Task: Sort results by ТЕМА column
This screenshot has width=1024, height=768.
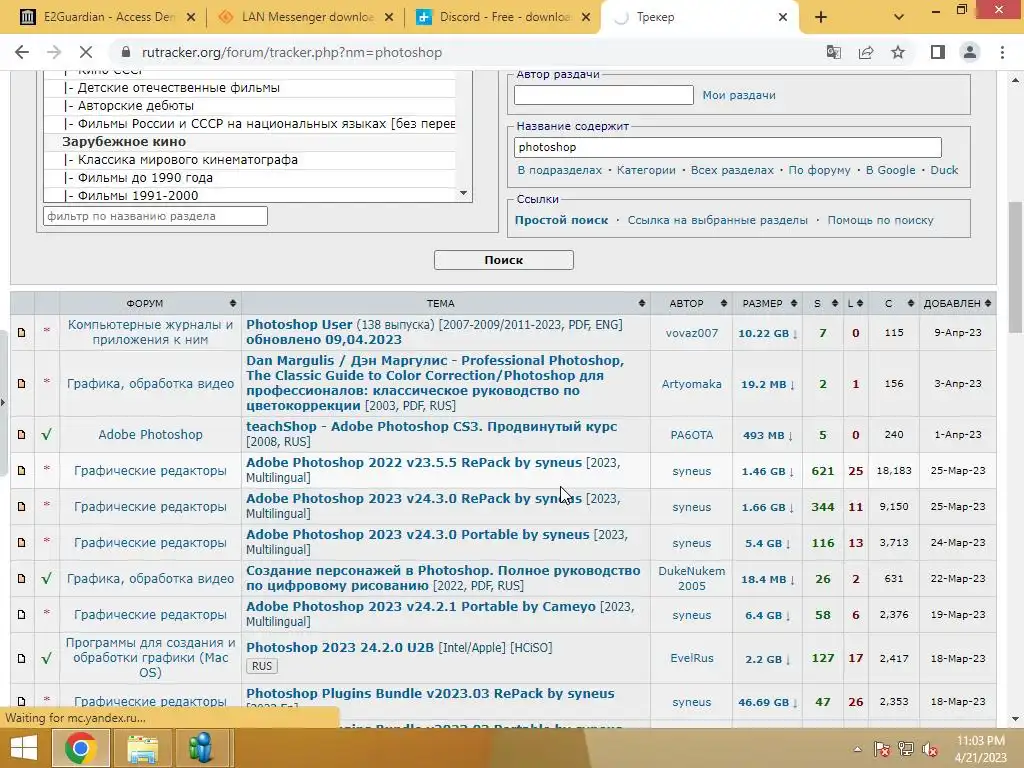Action: click(446, 303)
